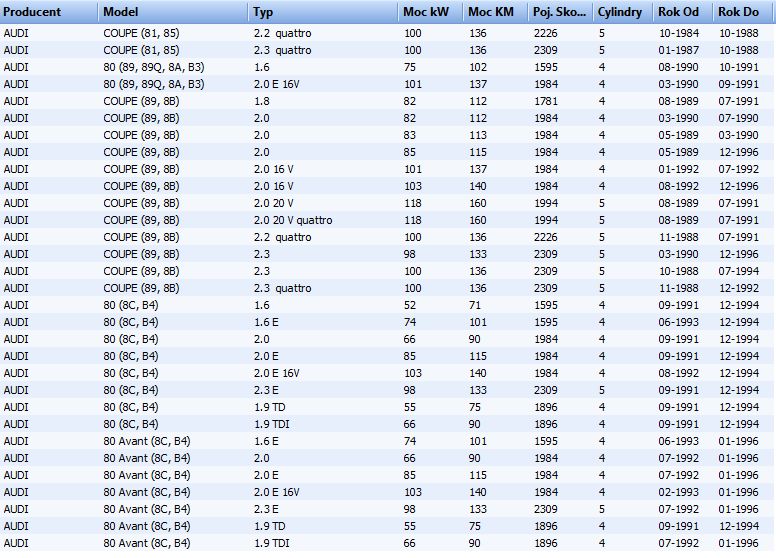The height and width of the screenshot is (558, 776).
Task: Select the '12-1992' Rok Do cell
Action: click(x=738, y=288)
